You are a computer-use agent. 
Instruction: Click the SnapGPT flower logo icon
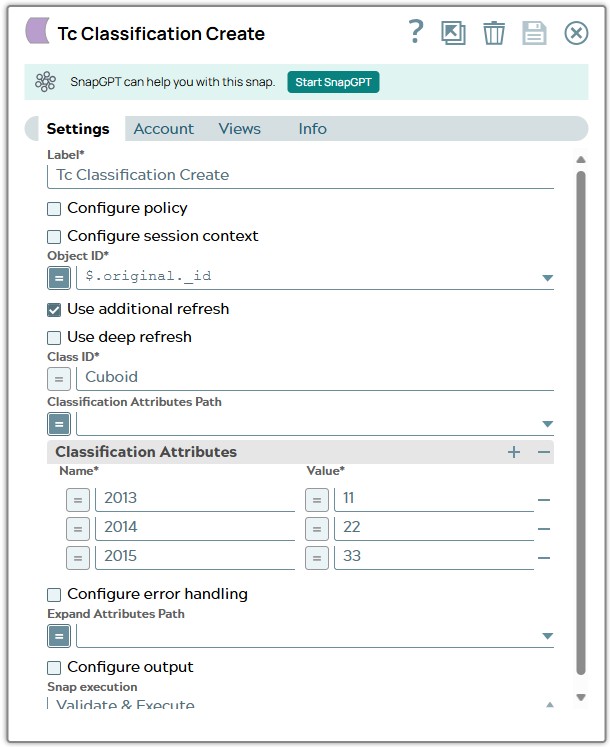point(45,82)
